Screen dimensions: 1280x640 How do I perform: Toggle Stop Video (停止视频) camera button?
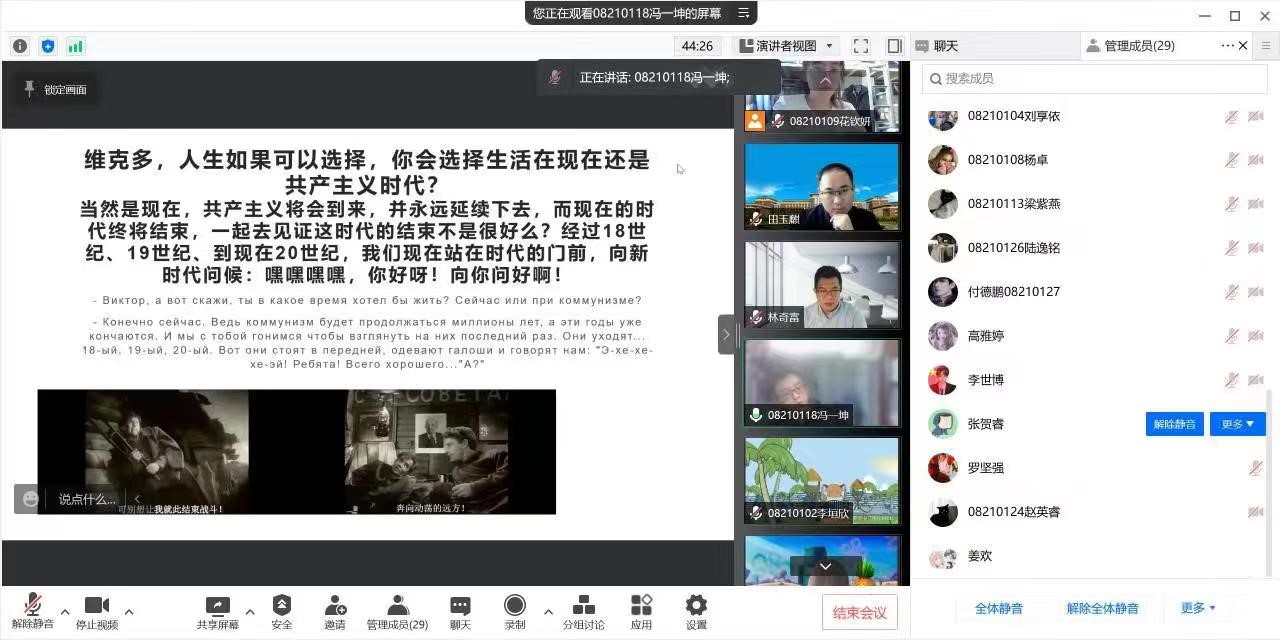[96, 606]
